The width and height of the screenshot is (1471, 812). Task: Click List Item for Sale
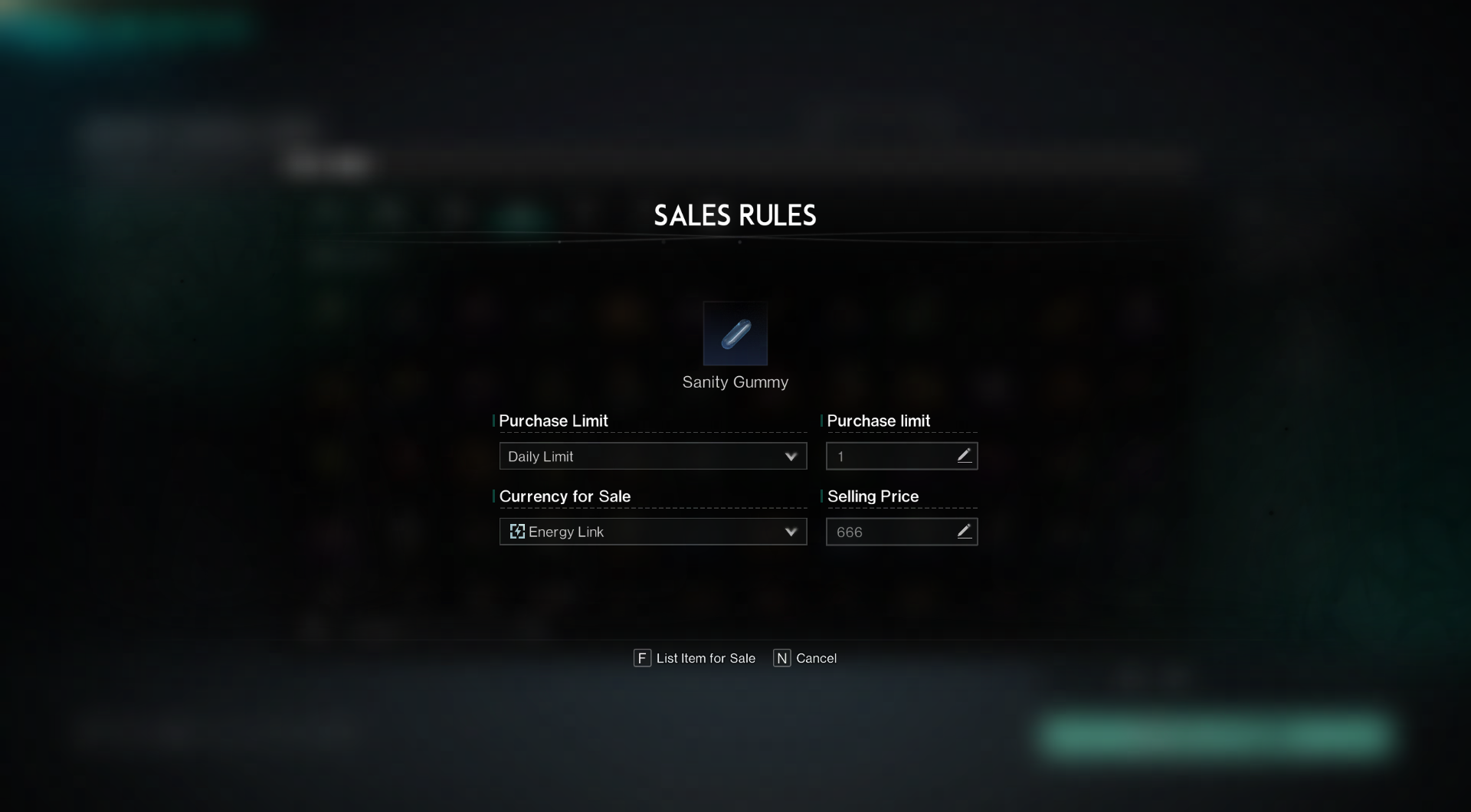click(x=695, y=658)
